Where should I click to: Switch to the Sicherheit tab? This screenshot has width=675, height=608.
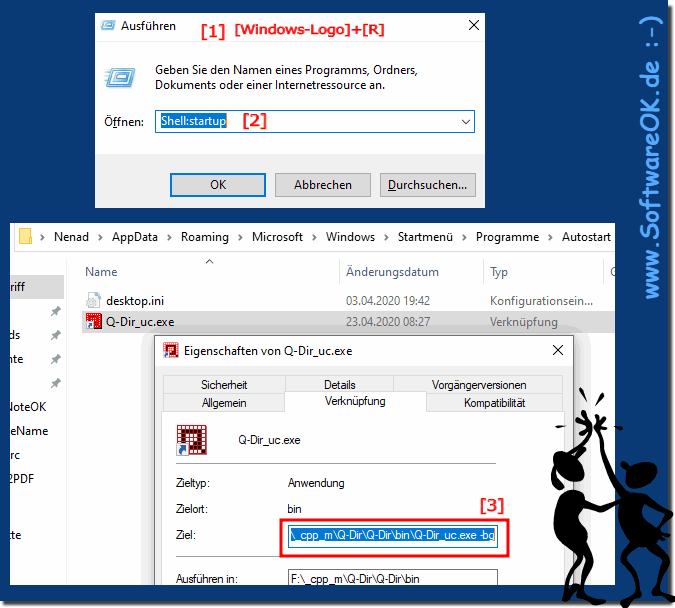point(224,384)
